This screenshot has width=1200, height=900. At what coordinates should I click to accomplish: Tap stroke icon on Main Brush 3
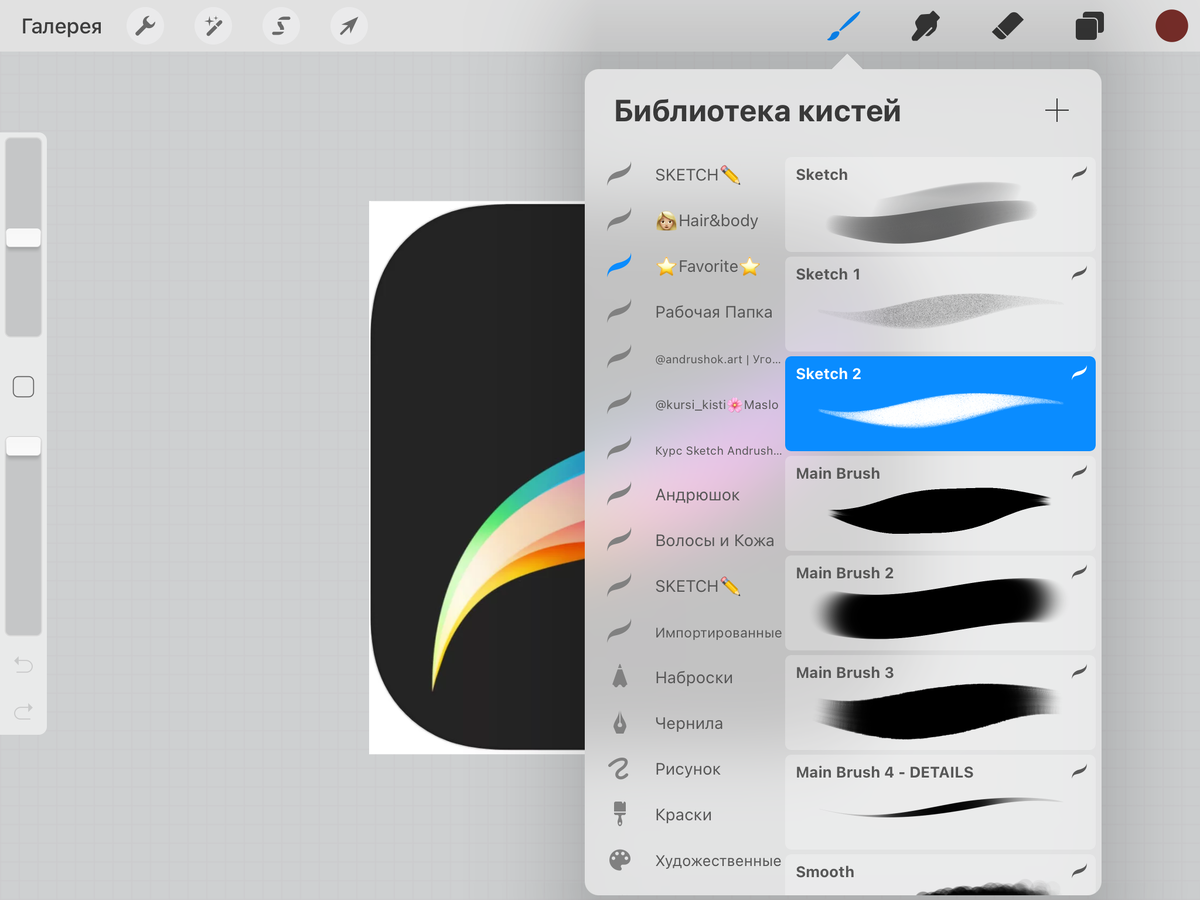coord(1079,672)
